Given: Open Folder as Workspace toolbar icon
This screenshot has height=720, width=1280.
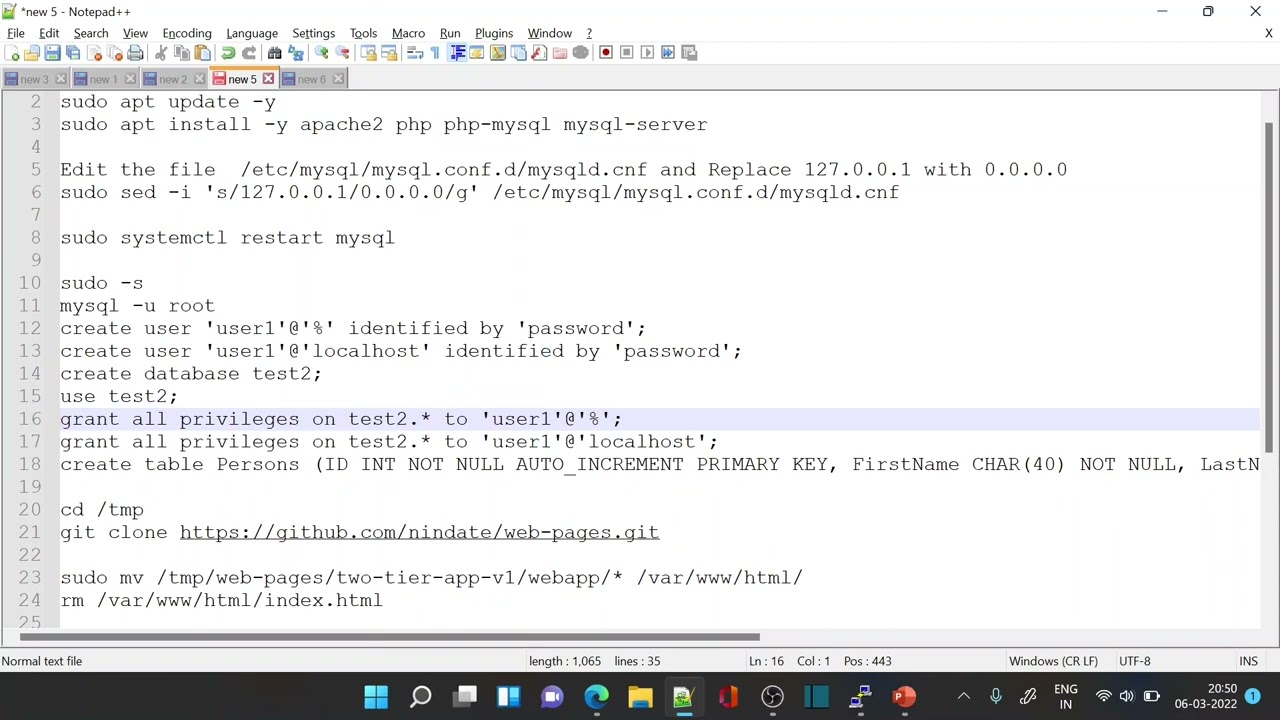Looking at the screenshot, I should 559,53.
